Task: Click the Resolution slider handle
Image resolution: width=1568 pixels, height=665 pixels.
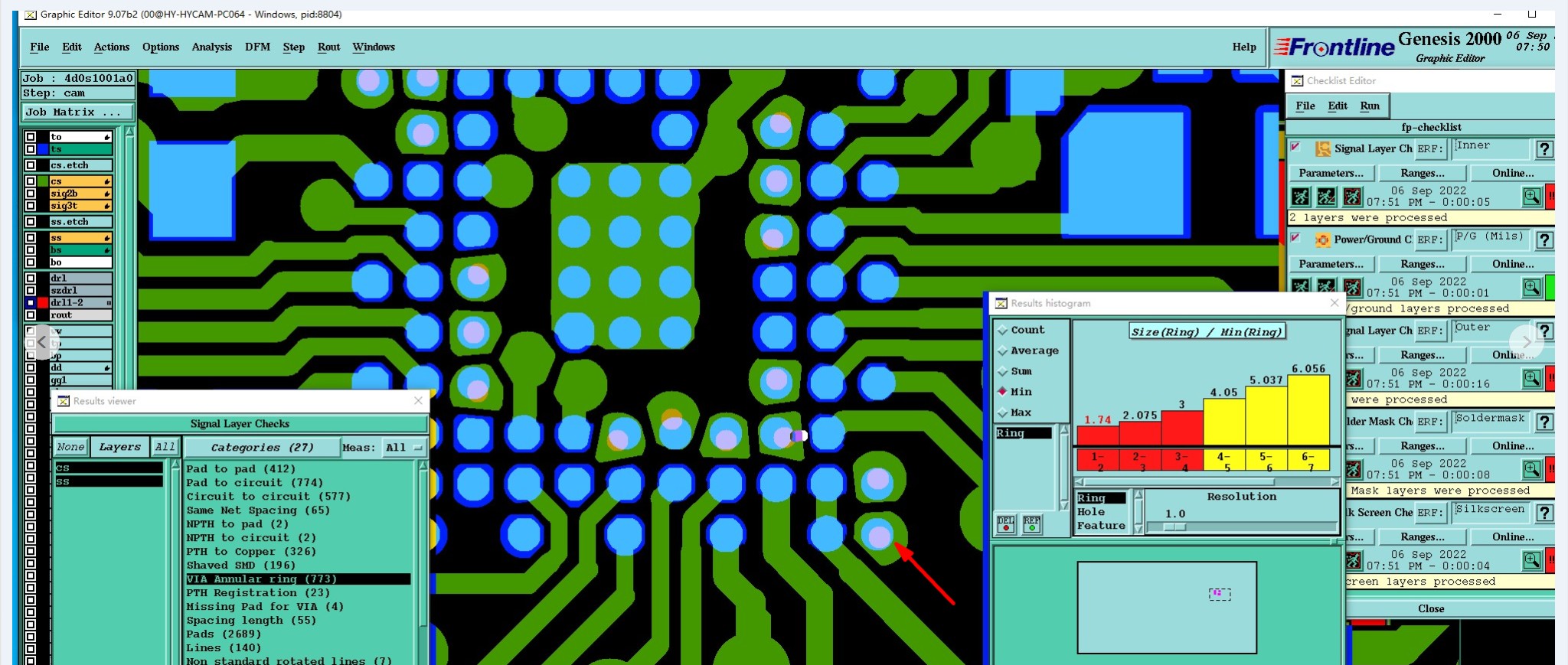Action: [1174, 527]
